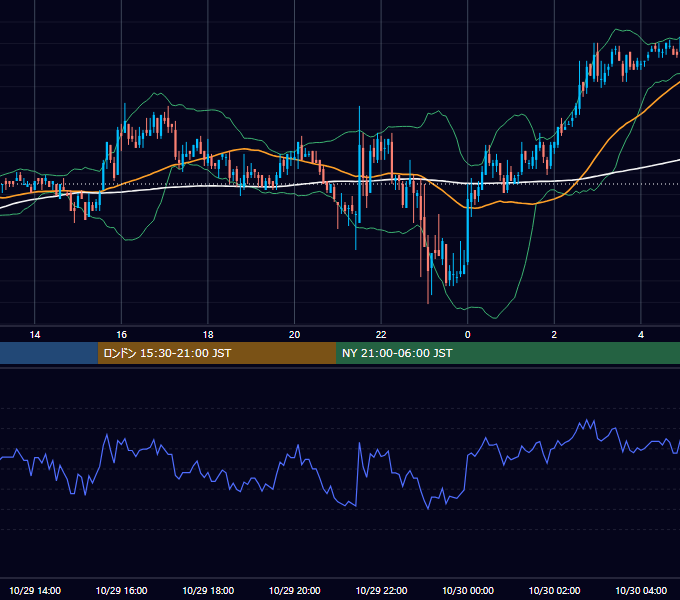Click the NY 21:00-06:00 JST session bar
Screen dimensions: 680x600
tap(508, 353)
